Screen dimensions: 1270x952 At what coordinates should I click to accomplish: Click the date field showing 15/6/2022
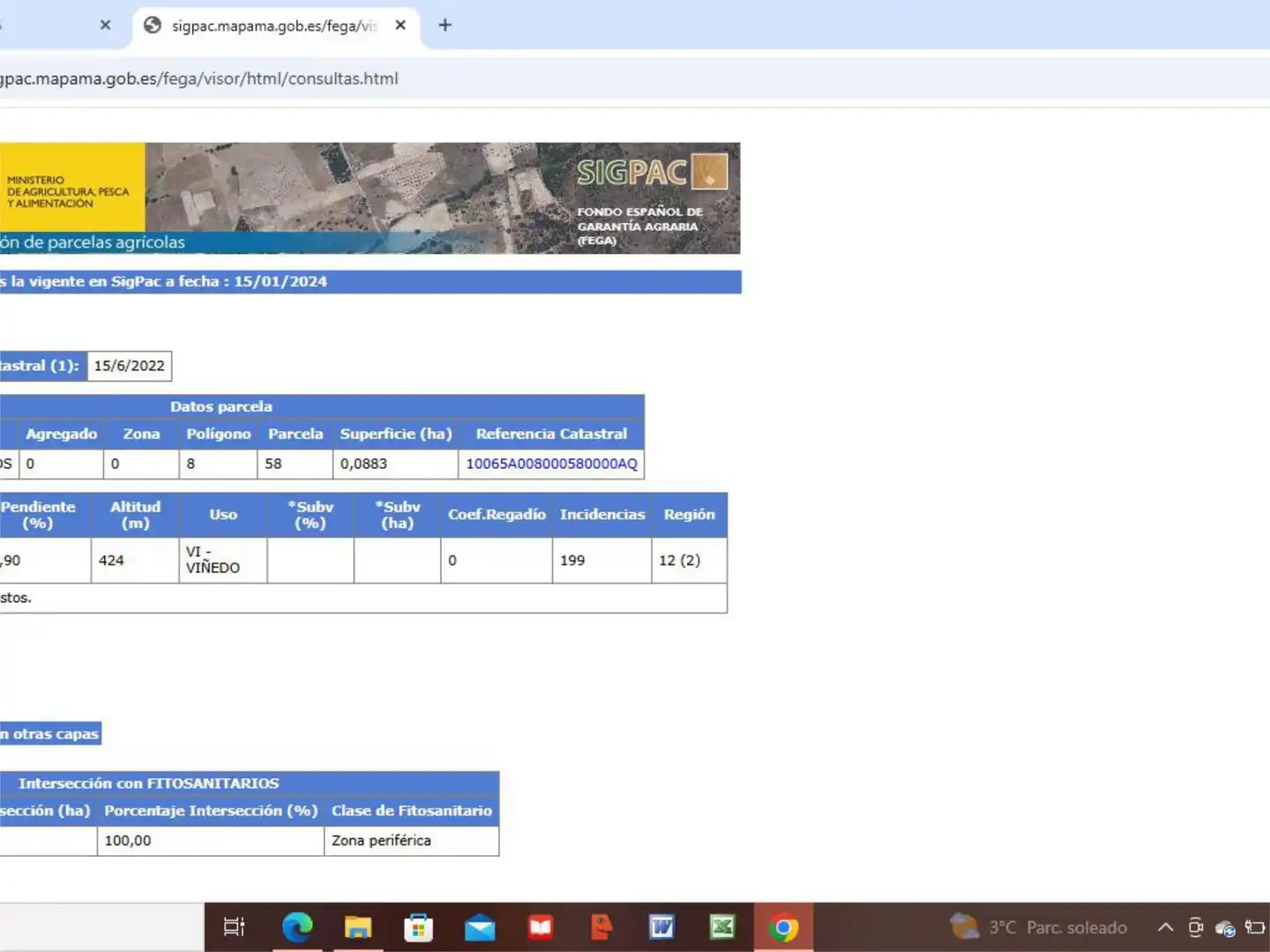click(129, 366)
